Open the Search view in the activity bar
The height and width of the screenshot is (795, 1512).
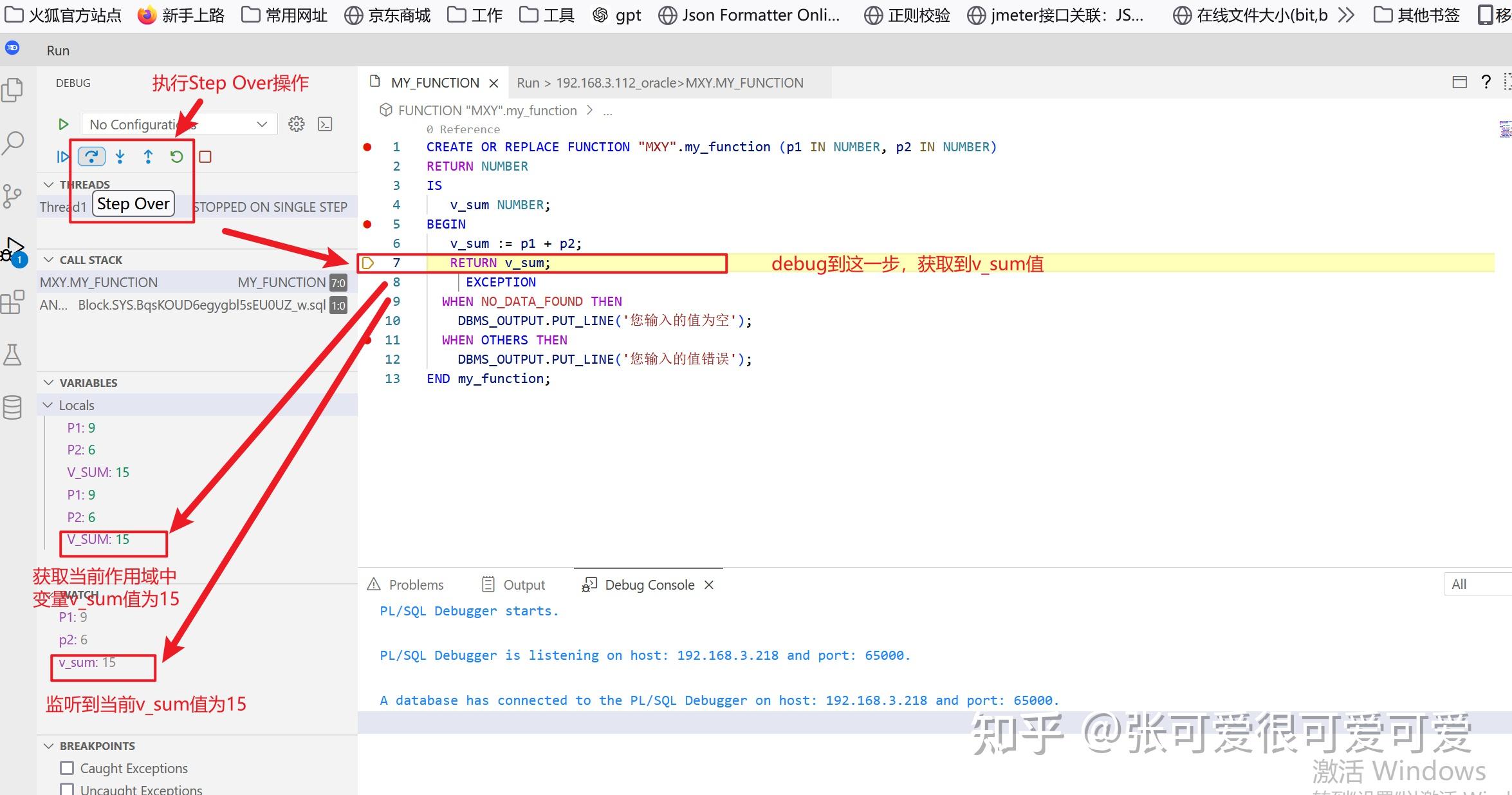pos(13,143)
